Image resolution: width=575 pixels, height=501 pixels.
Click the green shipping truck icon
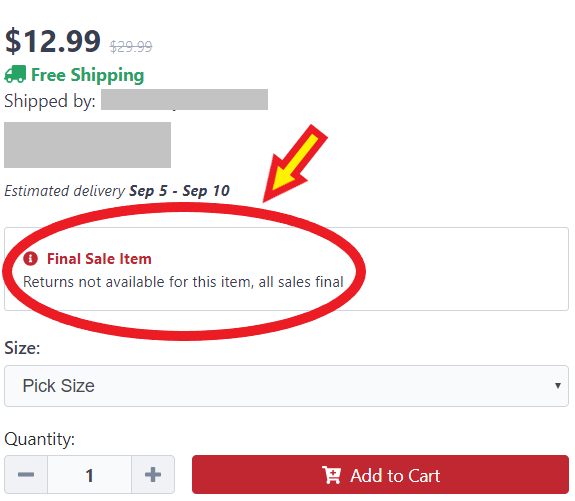pos(15,74)
